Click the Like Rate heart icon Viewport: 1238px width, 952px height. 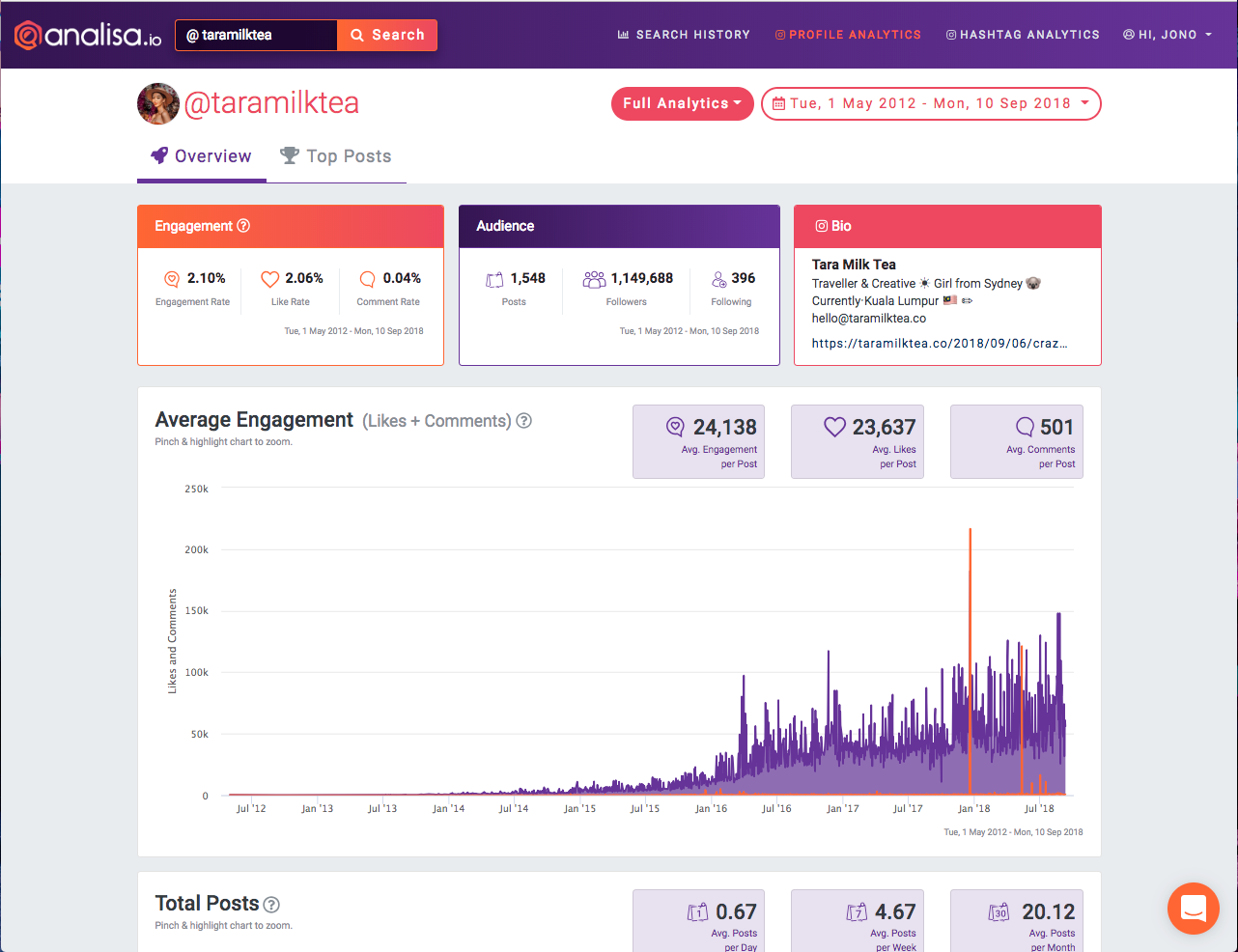click(x=270, y=279)
